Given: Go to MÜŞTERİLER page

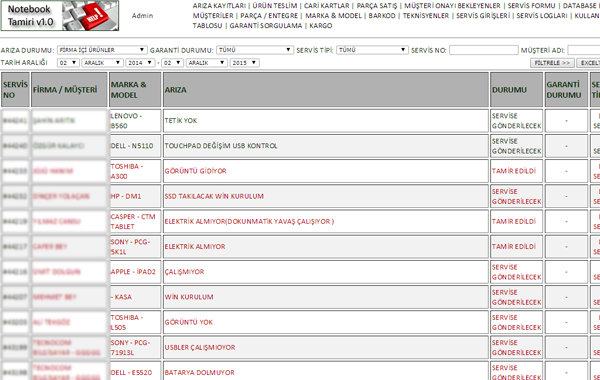Looking at the screenshot, I should 213,16.
